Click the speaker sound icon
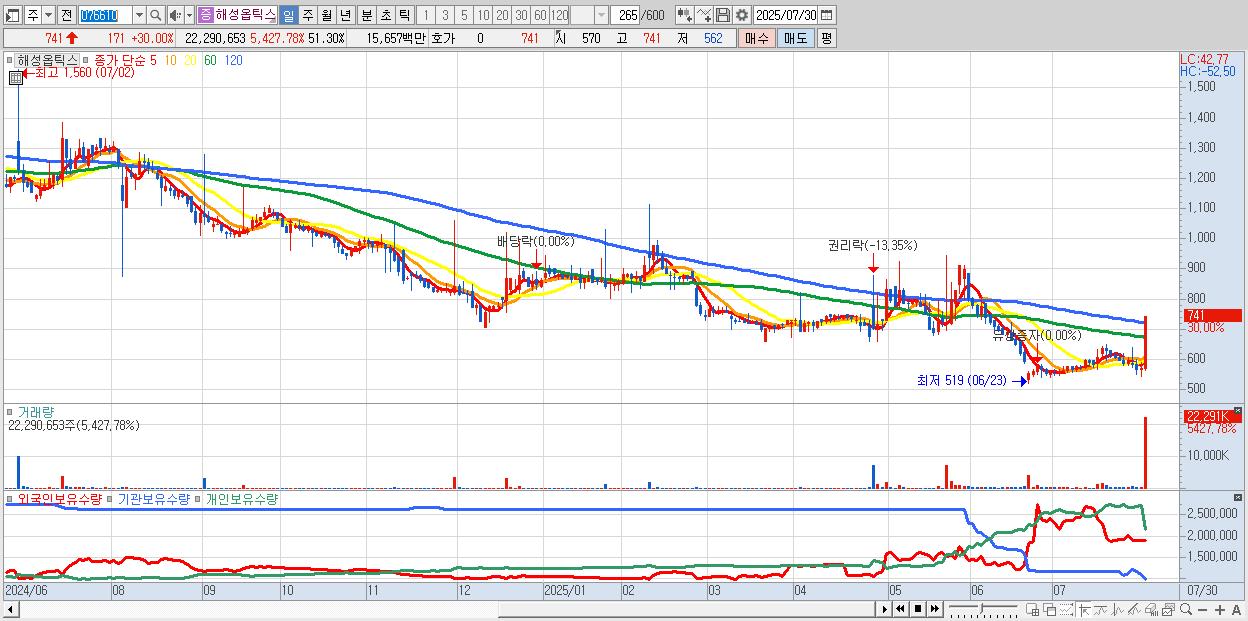Image resolution: width=1248 pixels, height=621 pixels. click(x=175, y=15)
